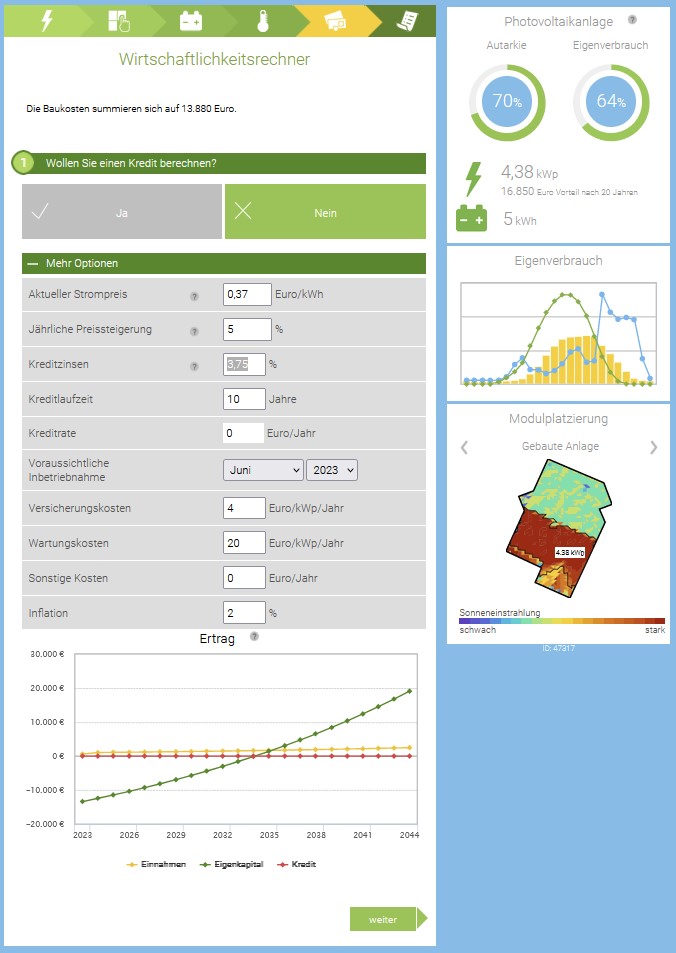The height and width of the screenshot is (953, 676).
Task: Click the Versicherungskosten input field
Action: (x=244, y=508)
